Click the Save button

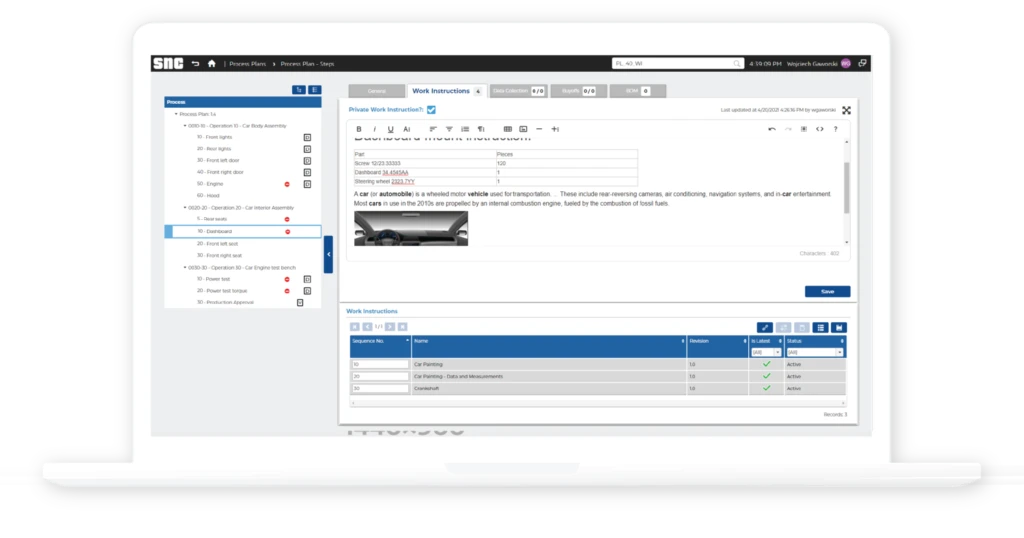(x=827, y=292)
